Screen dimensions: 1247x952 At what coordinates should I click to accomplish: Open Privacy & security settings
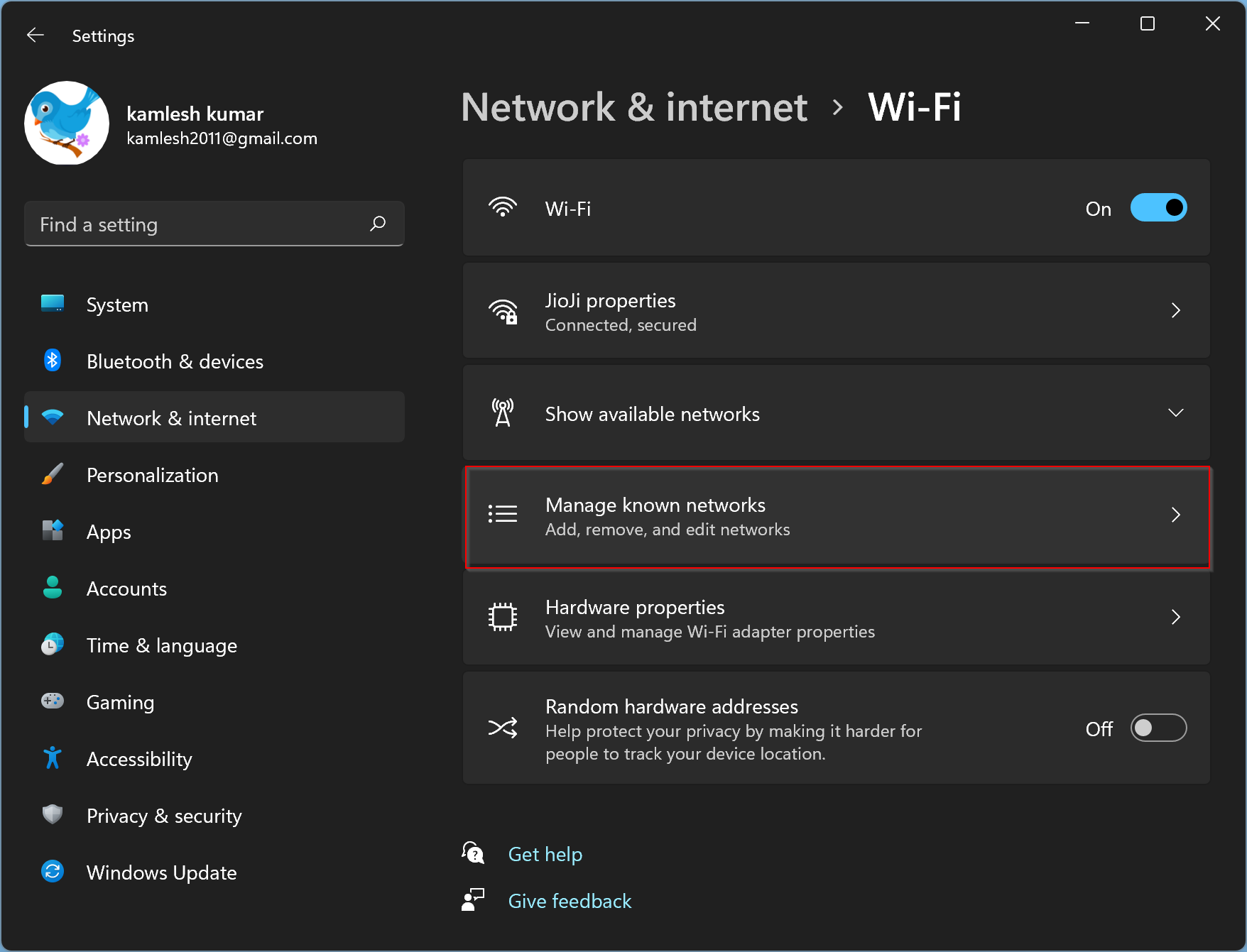pyautogui.click(x=214, y=816)
